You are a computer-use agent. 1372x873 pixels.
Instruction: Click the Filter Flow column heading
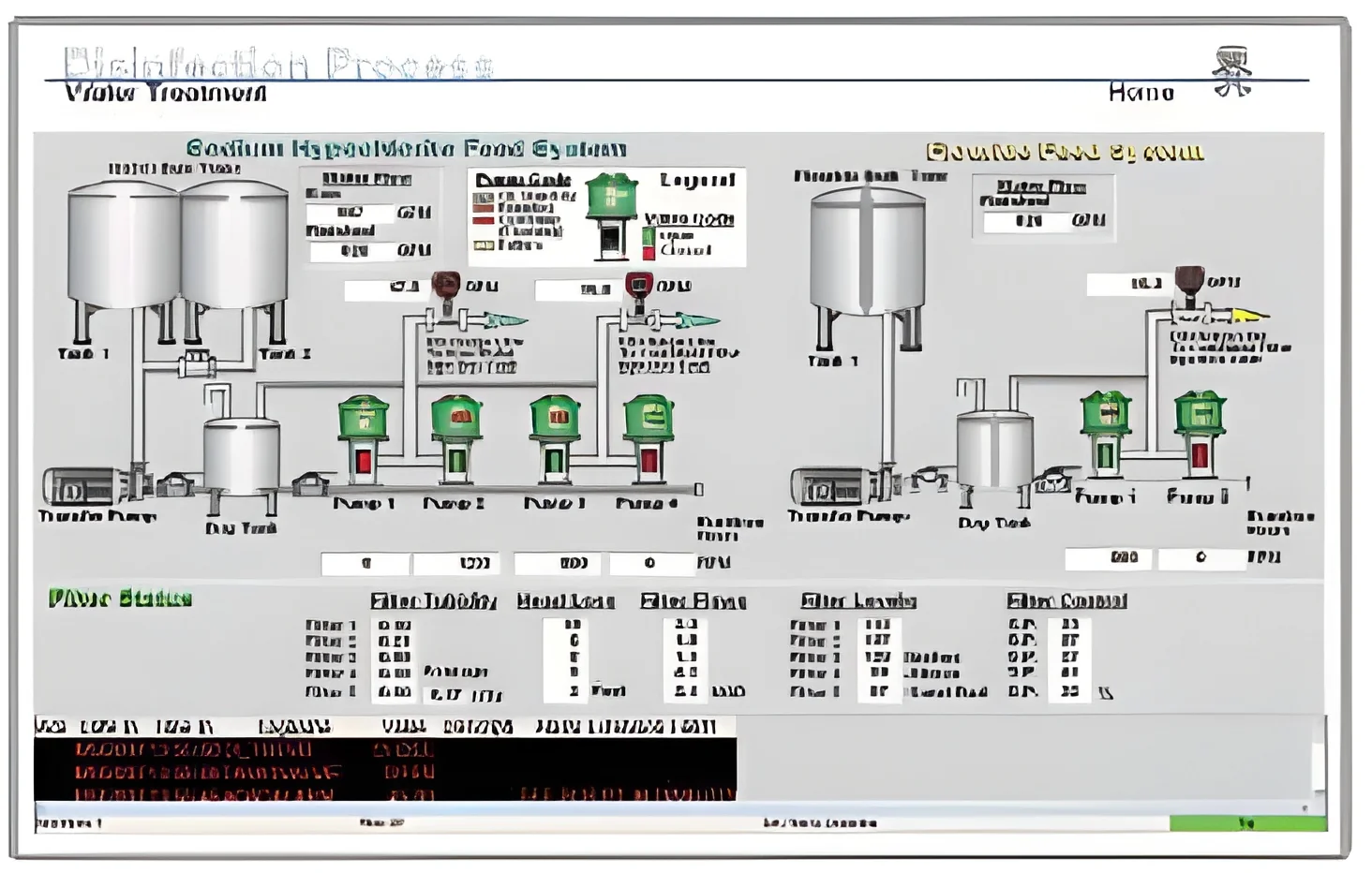click(x=693, y=601)
